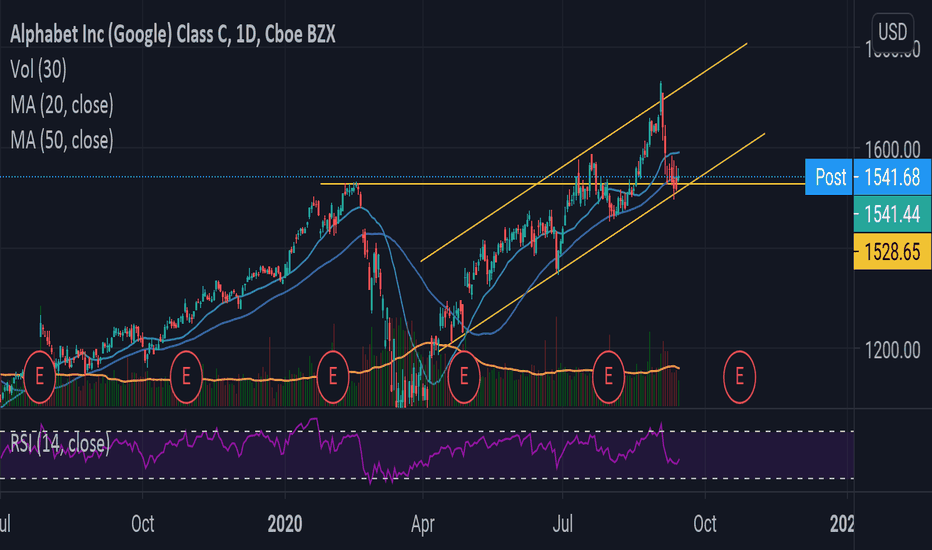Open the future earnings marker after Oct
Image resolution: width=932 pixels, height=550 pixels.
point(739,377)
